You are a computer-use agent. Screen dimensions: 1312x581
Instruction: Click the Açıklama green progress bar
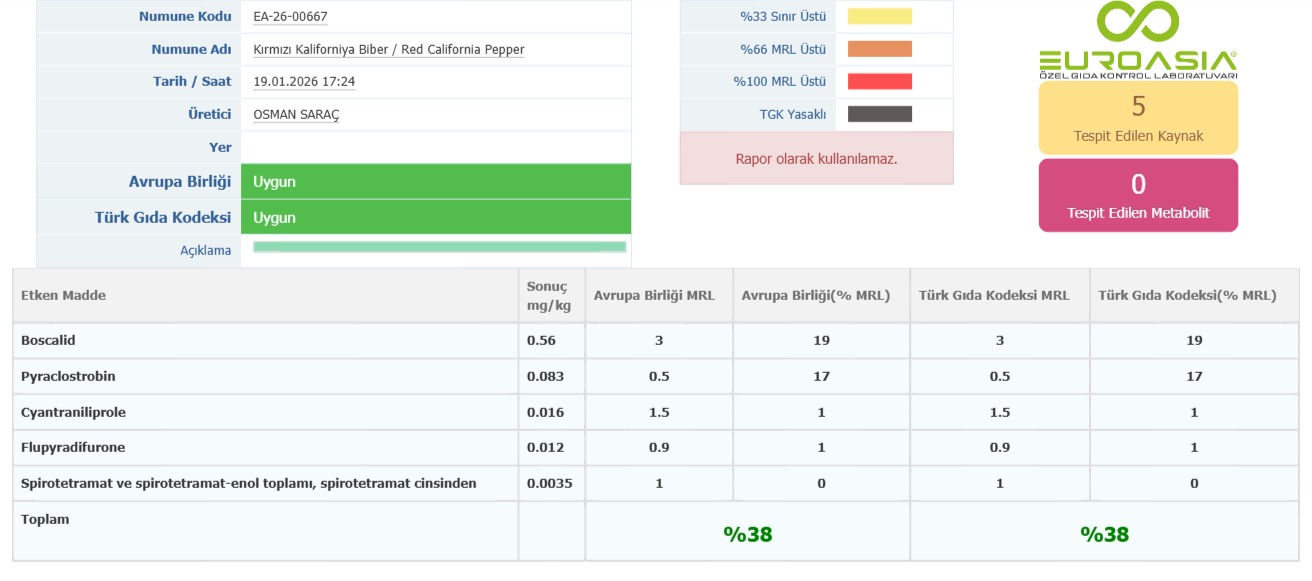[439, 247]
